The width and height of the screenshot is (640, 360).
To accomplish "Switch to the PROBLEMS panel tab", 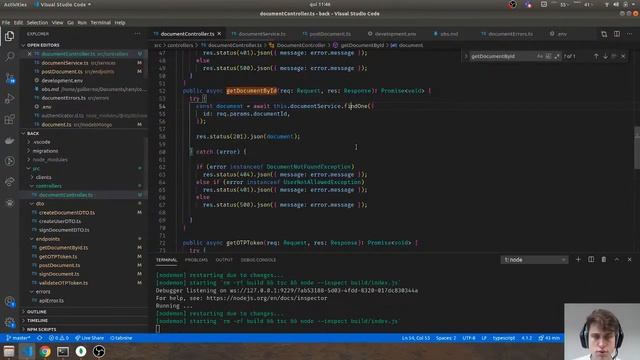I will [196, 260].
